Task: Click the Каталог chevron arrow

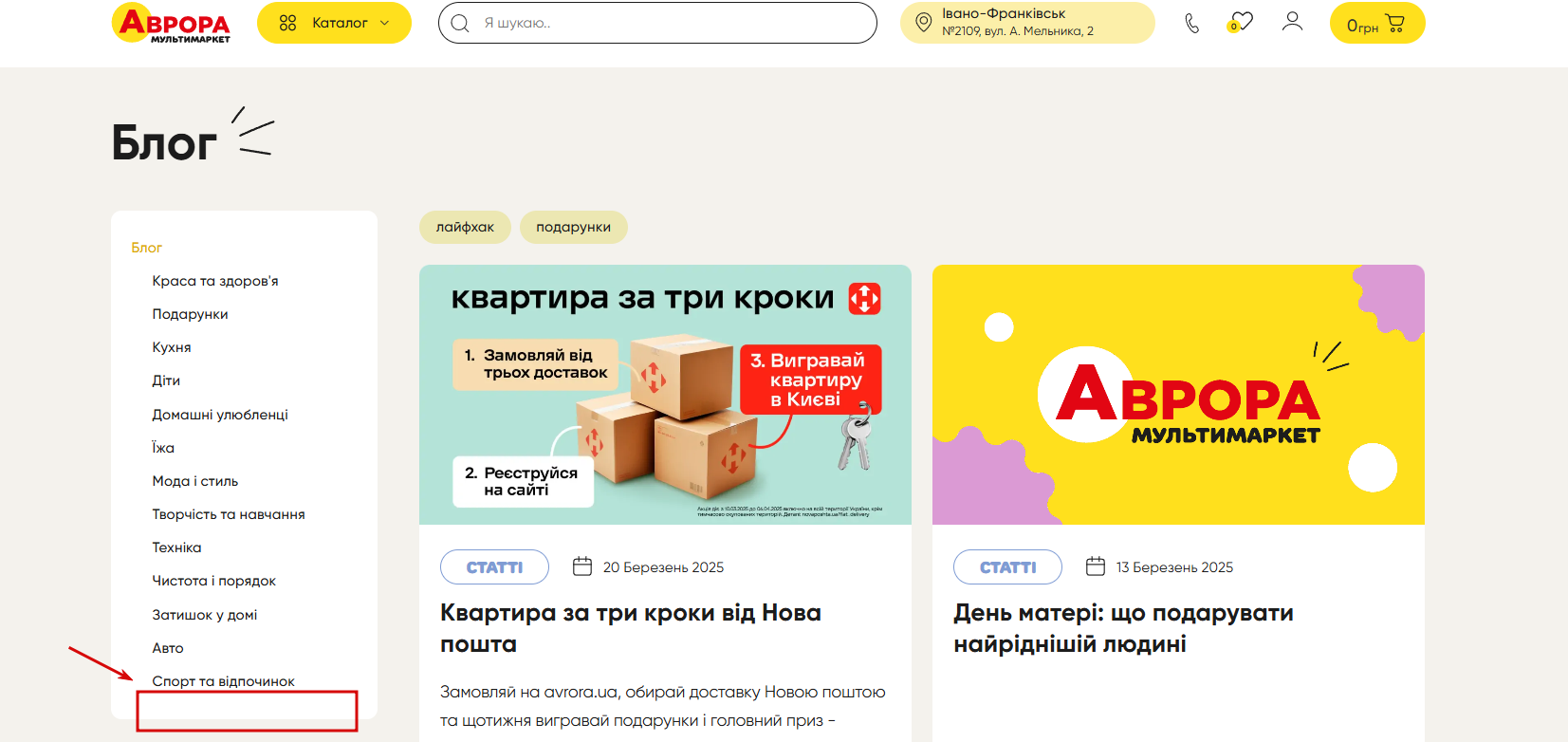Action: tap(384, 23)
